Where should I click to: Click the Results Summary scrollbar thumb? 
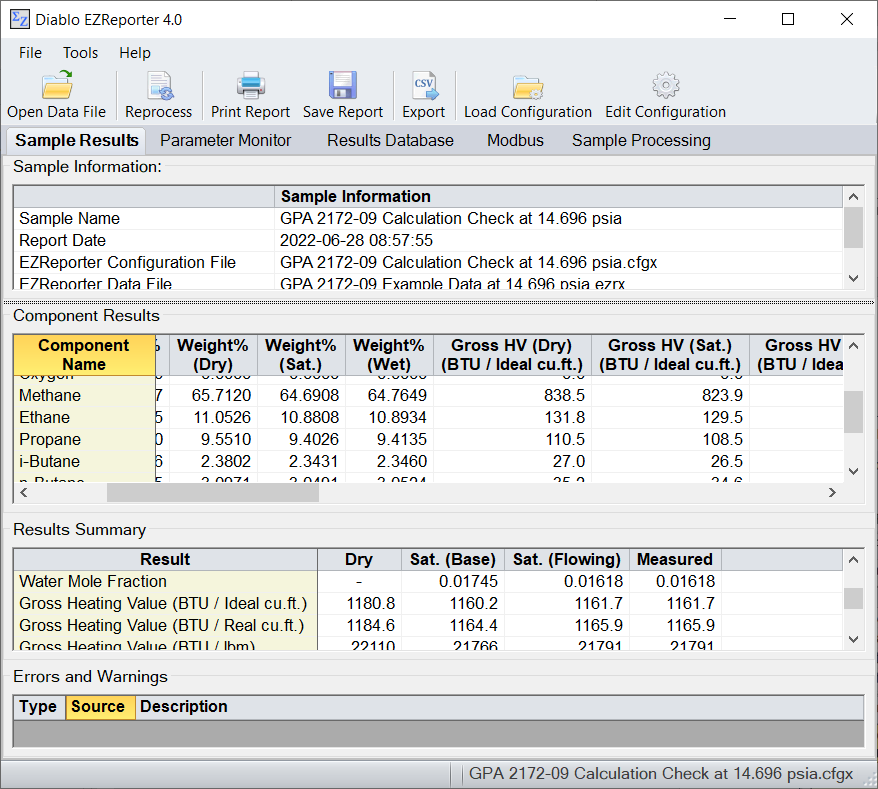tap(853, 598)
